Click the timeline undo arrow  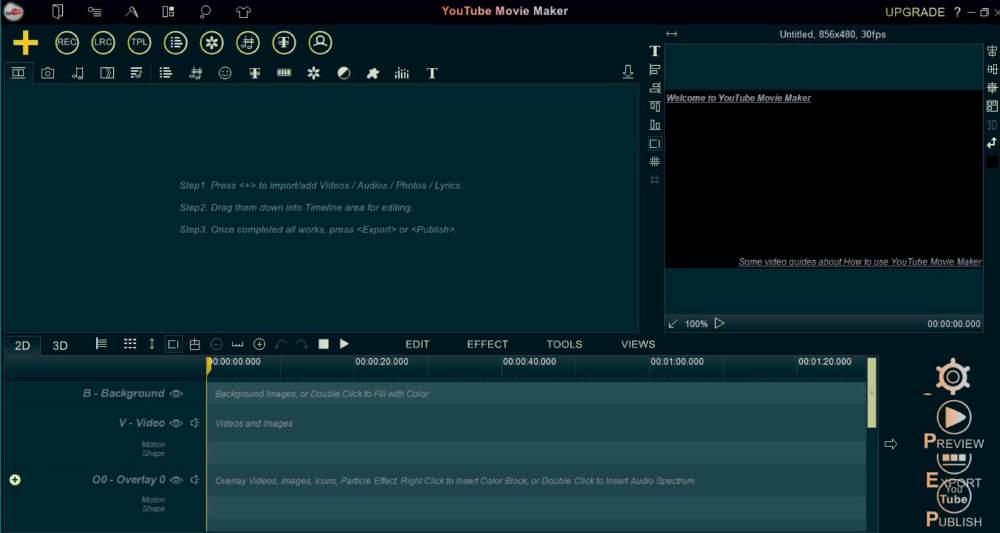click(281, 344)
